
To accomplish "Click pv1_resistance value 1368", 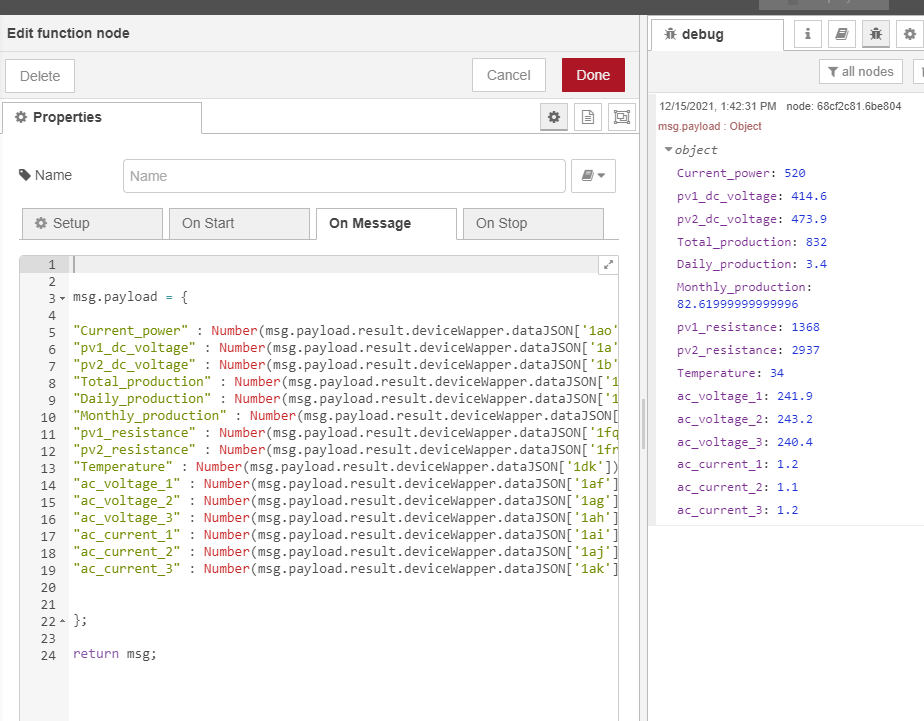I will click(x=806, y=327).
